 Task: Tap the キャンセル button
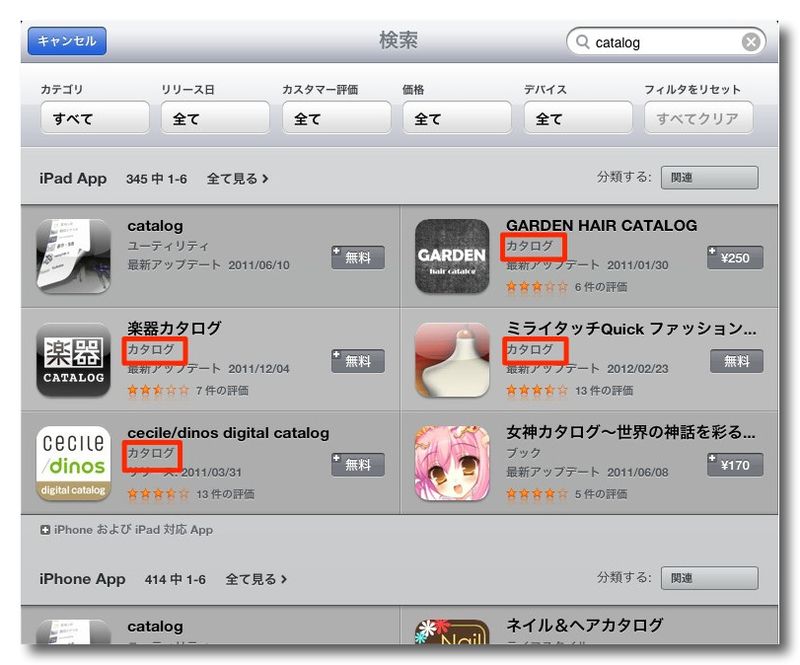[67, 41]
